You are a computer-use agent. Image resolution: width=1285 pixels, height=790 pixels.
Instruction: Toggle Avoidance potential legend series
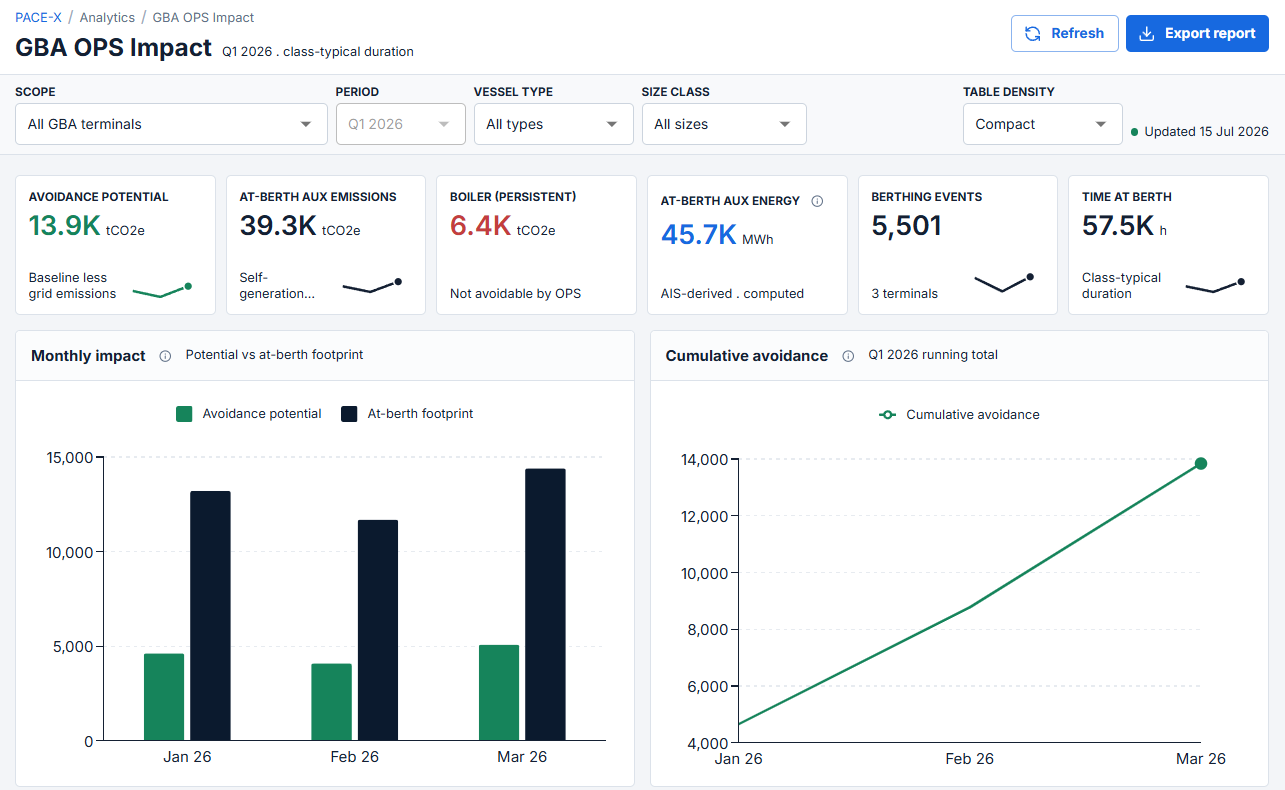pos(249,413)
